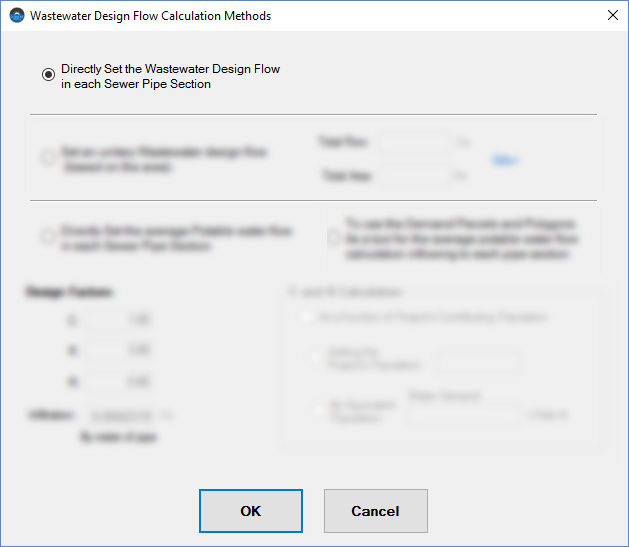The image size is (629, 547).
Task: Choose the average potable water flow radio option
Action: coord(48,237)
